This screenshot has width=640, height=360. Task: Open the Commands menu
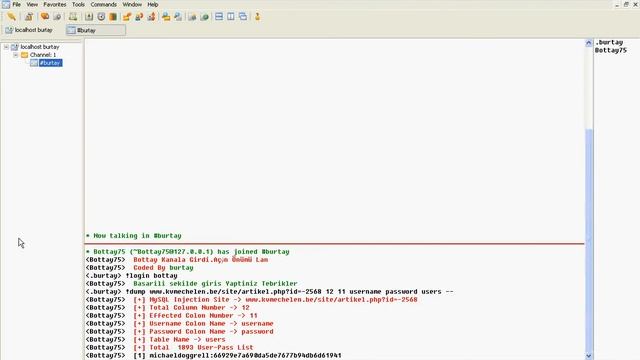pyautogui.click(x=103, y=4)
